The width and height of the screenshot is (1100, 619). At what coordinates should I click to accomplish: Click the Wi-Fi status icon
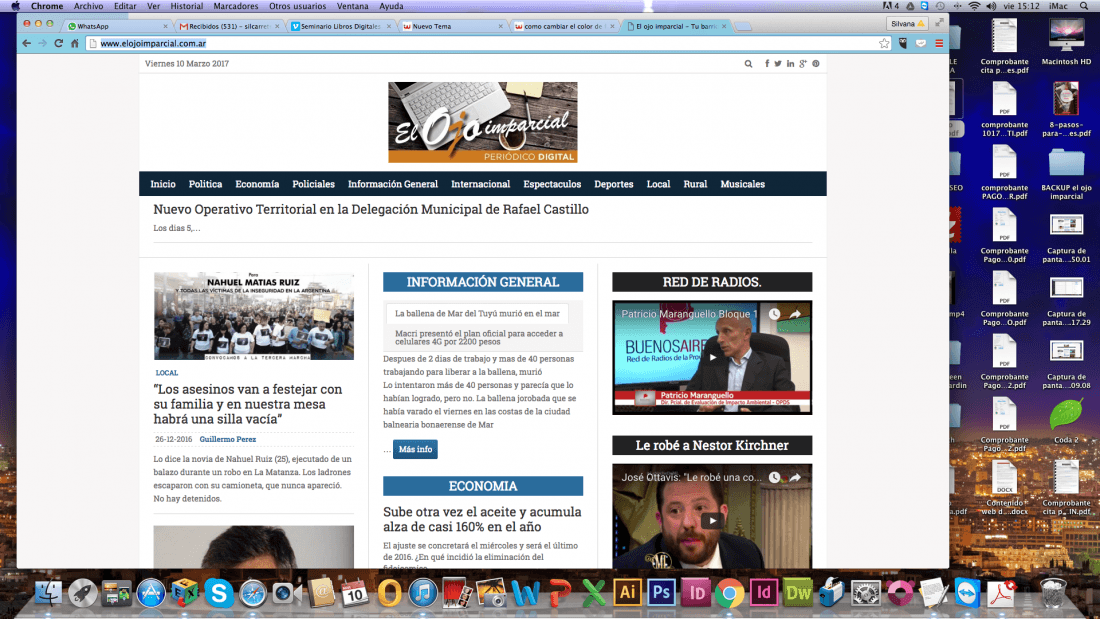click(974, 6)
